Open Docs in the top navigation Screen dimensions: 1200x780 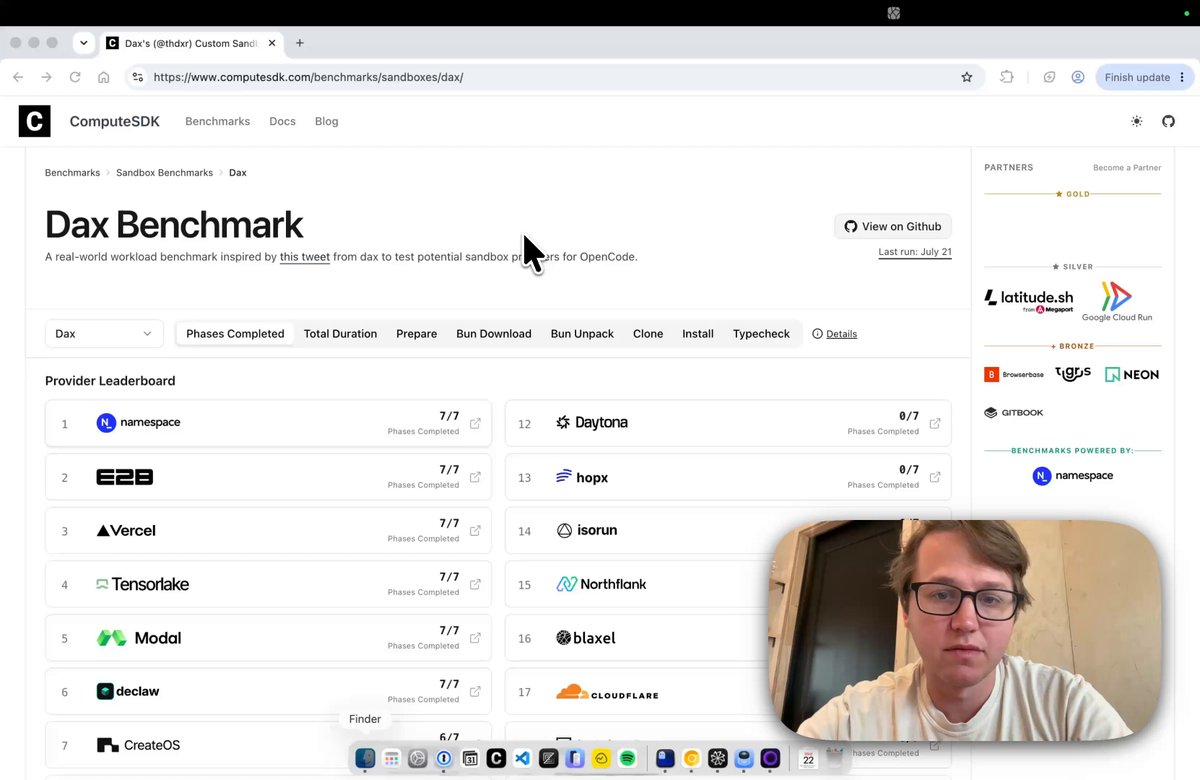coord(282,121)
